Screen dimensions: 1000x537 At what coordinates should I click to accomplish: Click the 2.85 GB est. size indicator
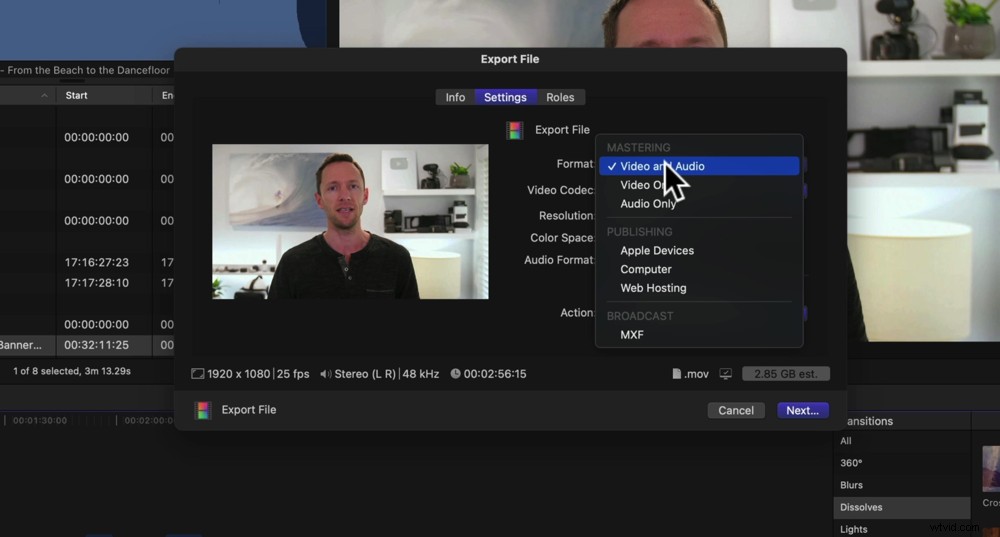tap(786, 374)
